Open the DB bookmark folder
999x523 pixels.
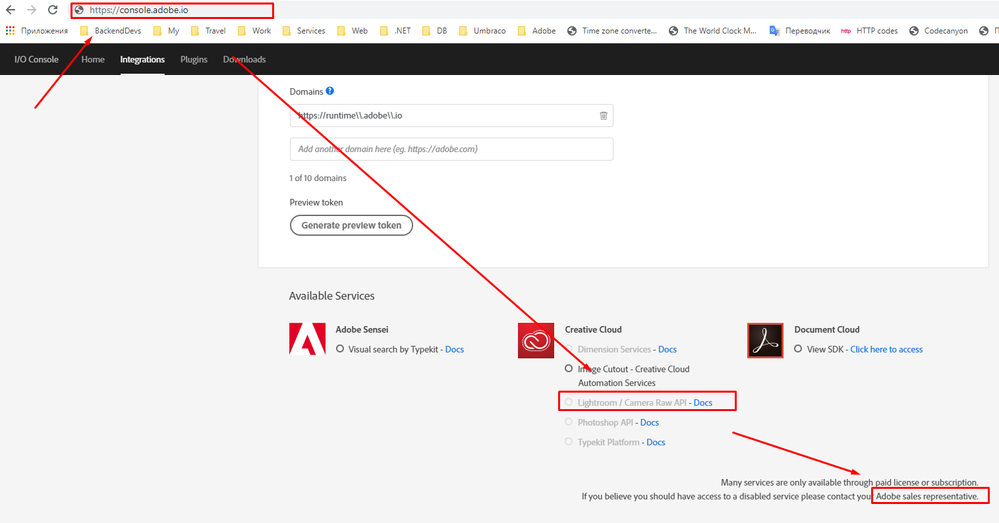coord(435,31)
